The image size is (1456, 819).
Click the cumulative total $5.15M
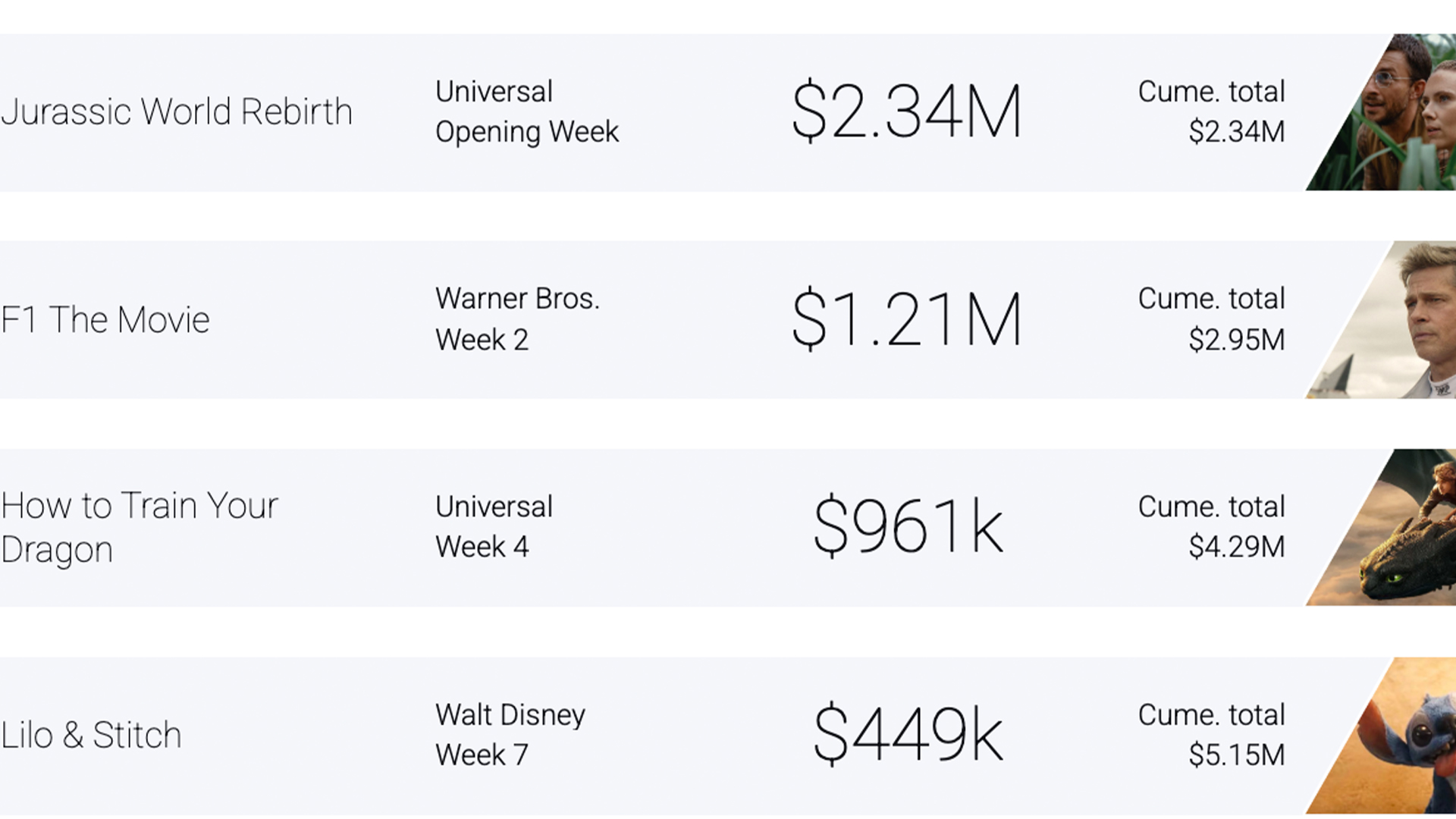point(1237,755)
